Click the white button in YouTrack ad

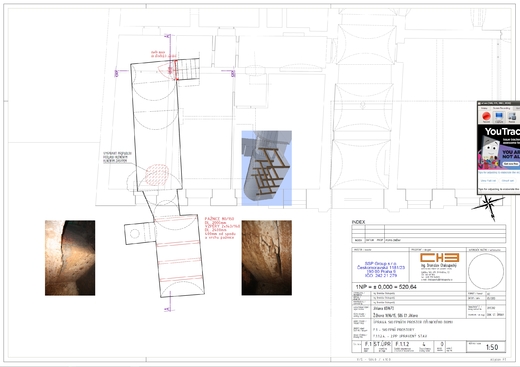(511, 164)
